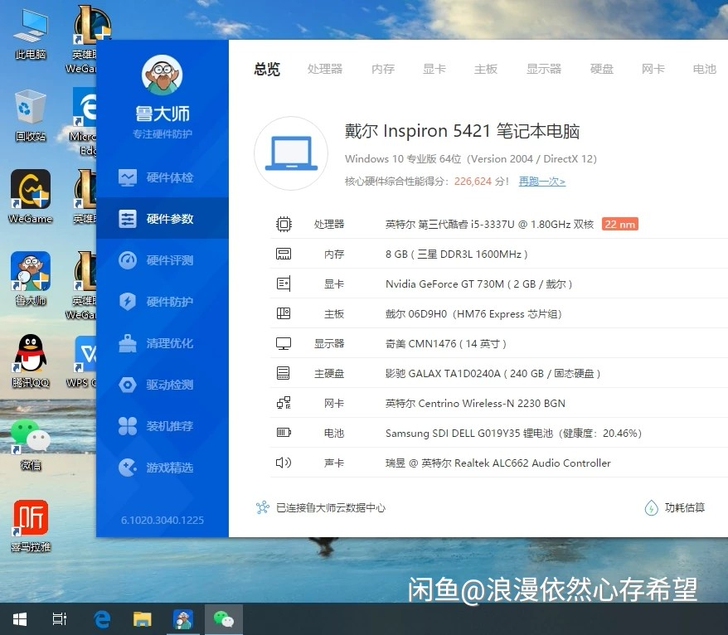
Task: Open Task View on the taskbar
Action: pos(59,619)
